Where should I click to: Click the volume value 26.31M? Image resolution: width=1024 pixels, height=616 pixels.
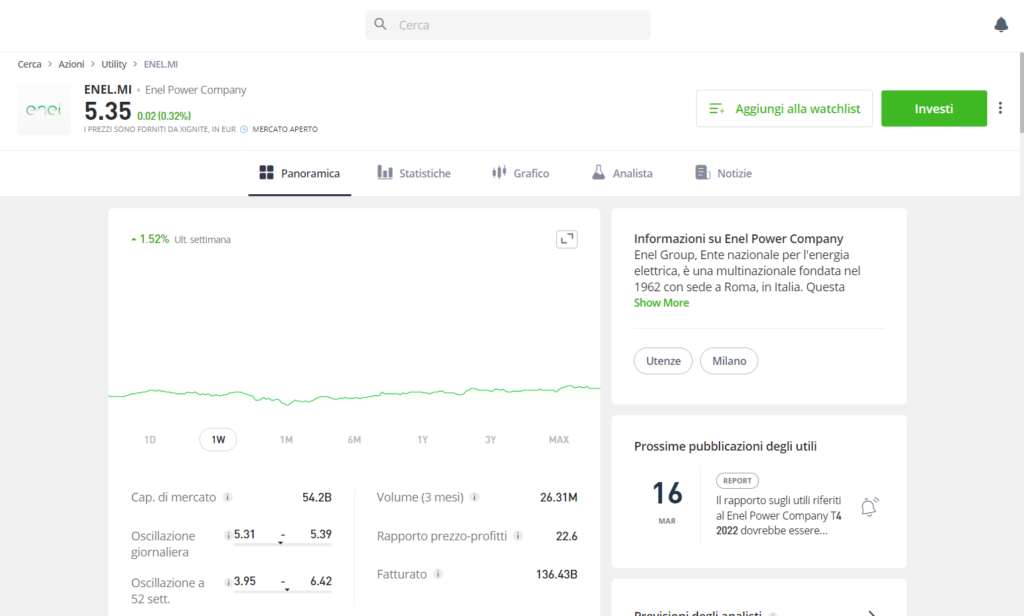click(x=558, y=497)
